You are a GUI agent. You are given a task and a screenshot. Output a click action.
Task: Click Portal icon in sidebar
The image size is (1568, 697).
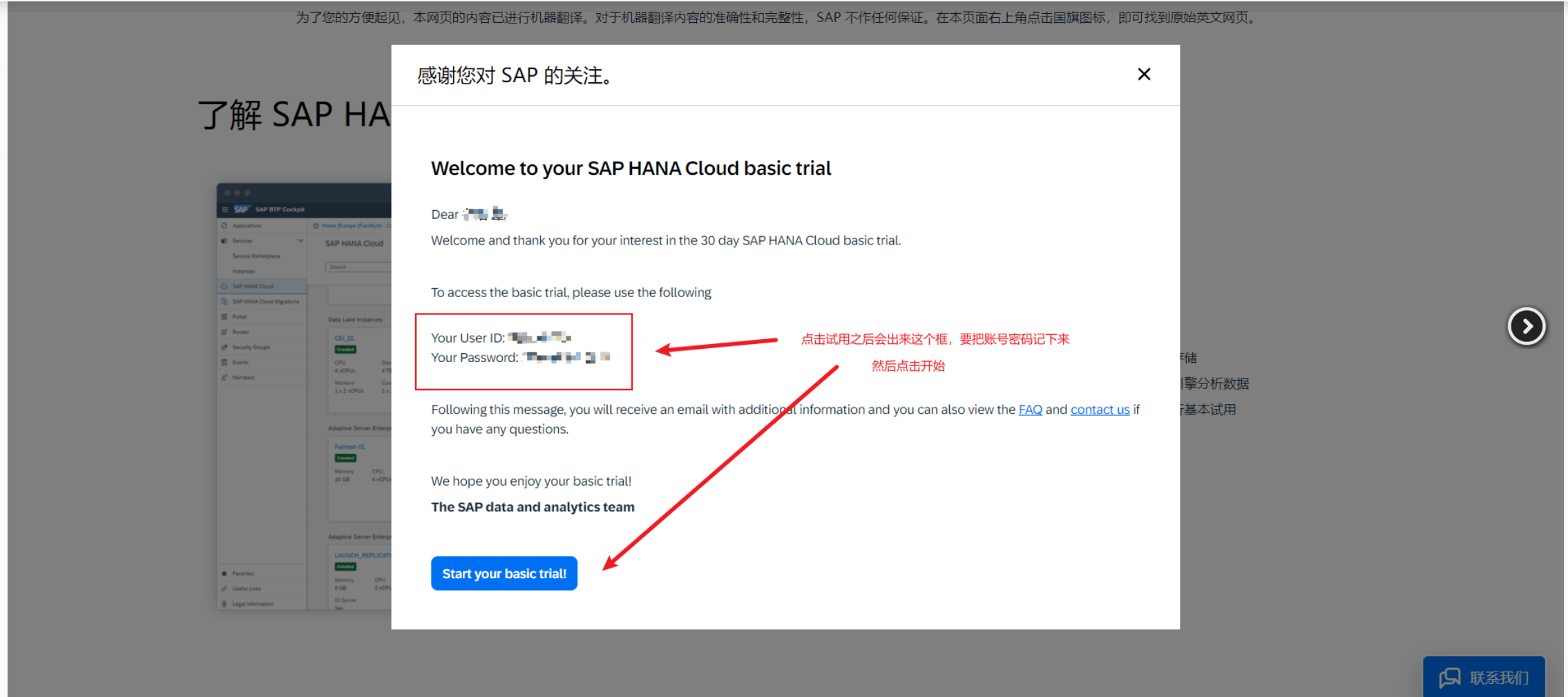(224, 317)
